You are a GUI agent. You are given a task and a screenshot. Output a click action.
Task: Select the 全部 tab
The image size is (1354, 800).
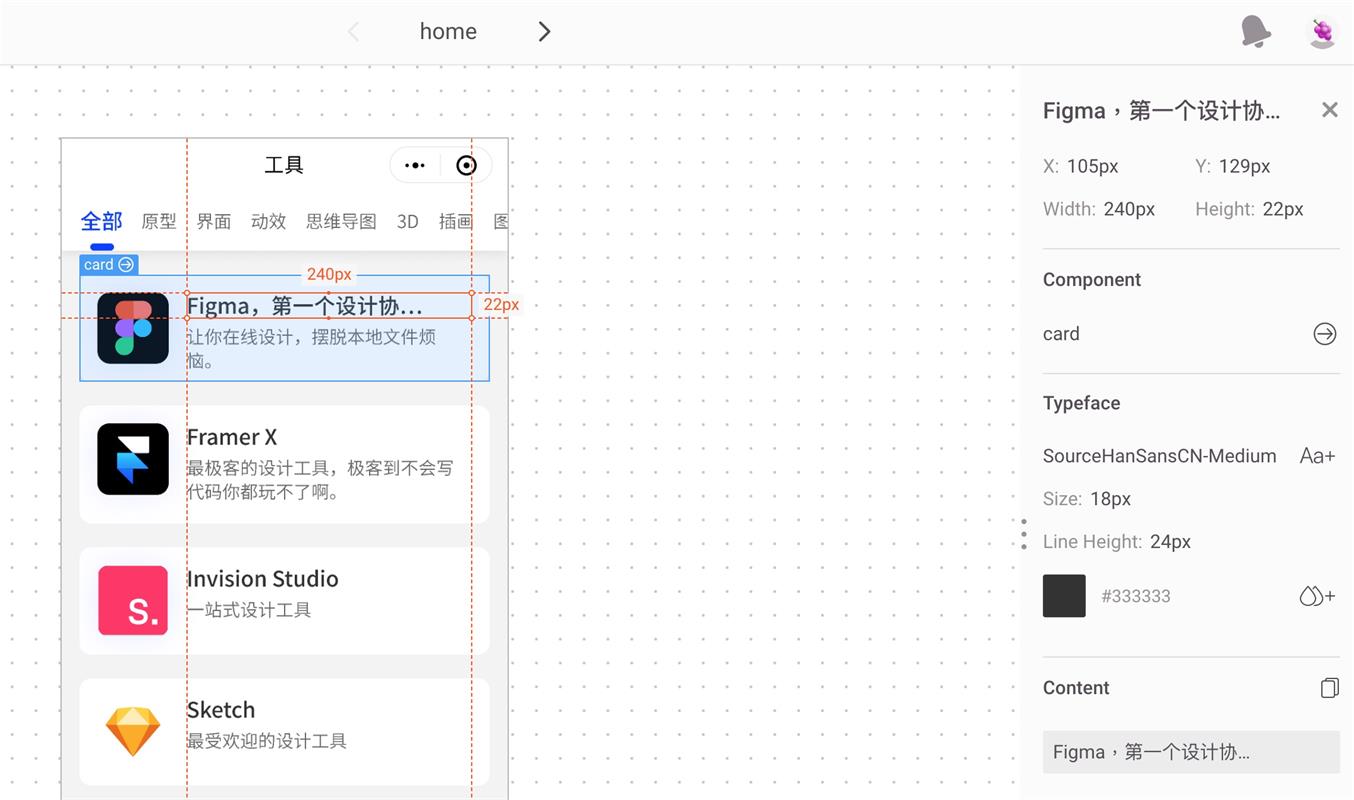click(x=101, y=221)
